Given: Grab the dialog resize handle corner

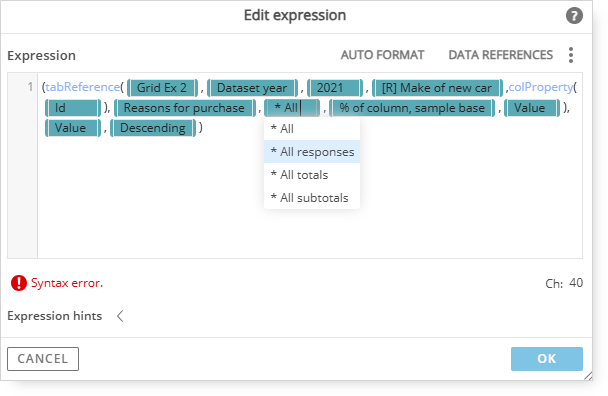Looking at the screenshot, I should [x=588, y=375].
